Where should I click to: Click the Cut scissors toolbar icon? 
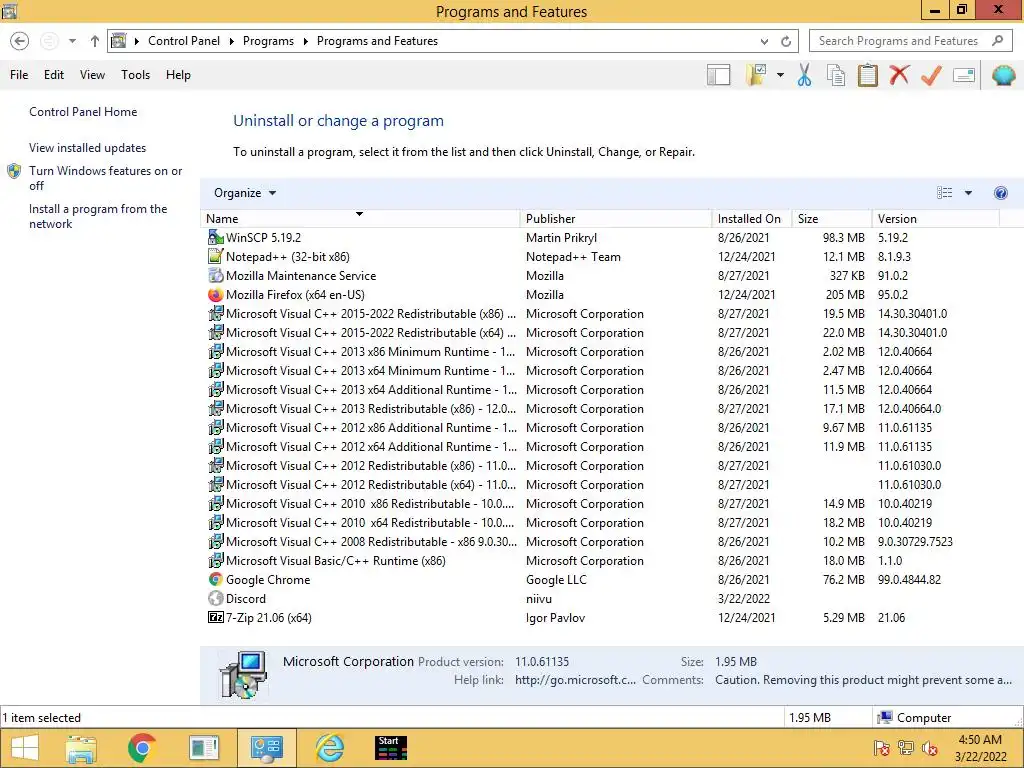[x=804, y=75]
